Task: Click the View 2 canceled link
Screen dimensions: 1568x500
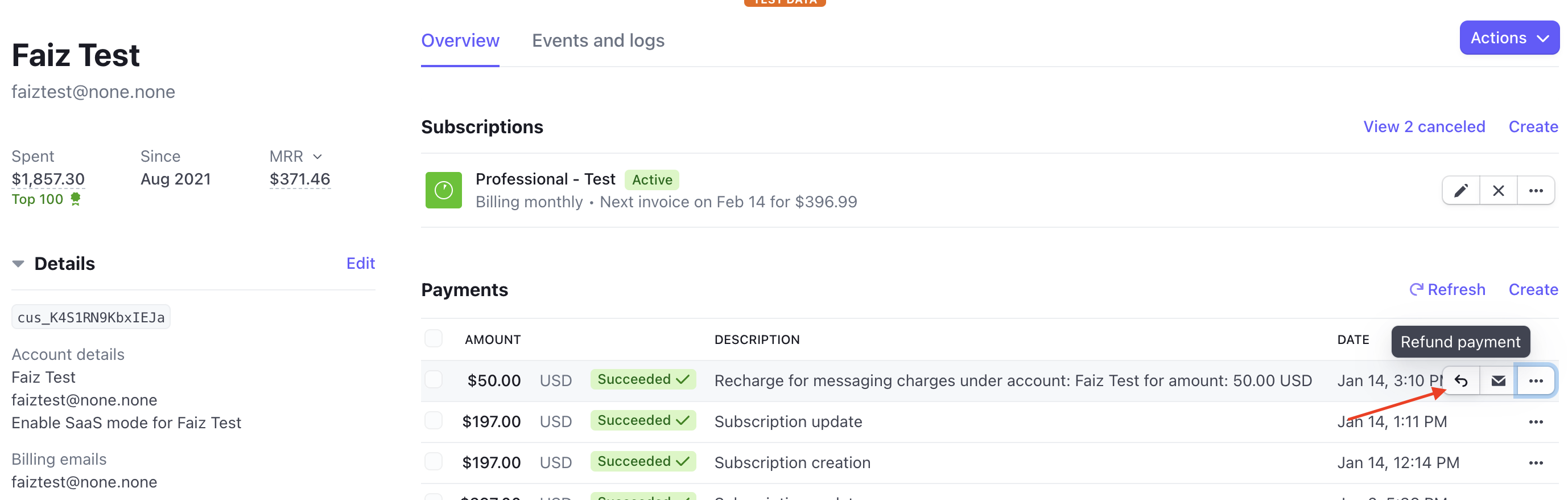Action: [1423, 126]
